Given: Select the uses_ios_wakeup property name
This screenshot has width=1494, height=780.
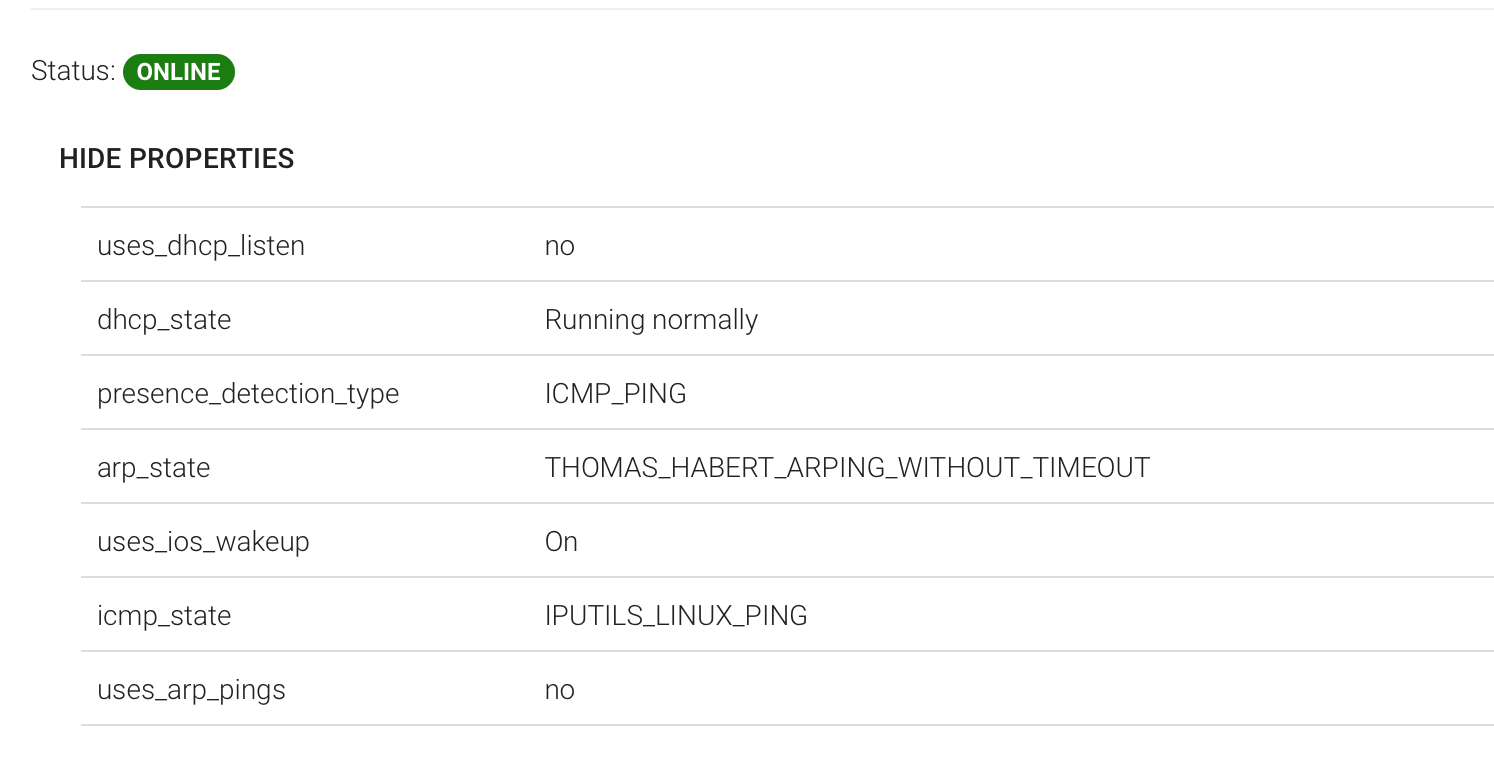Looking at the screenshot, I should (203, 542).
